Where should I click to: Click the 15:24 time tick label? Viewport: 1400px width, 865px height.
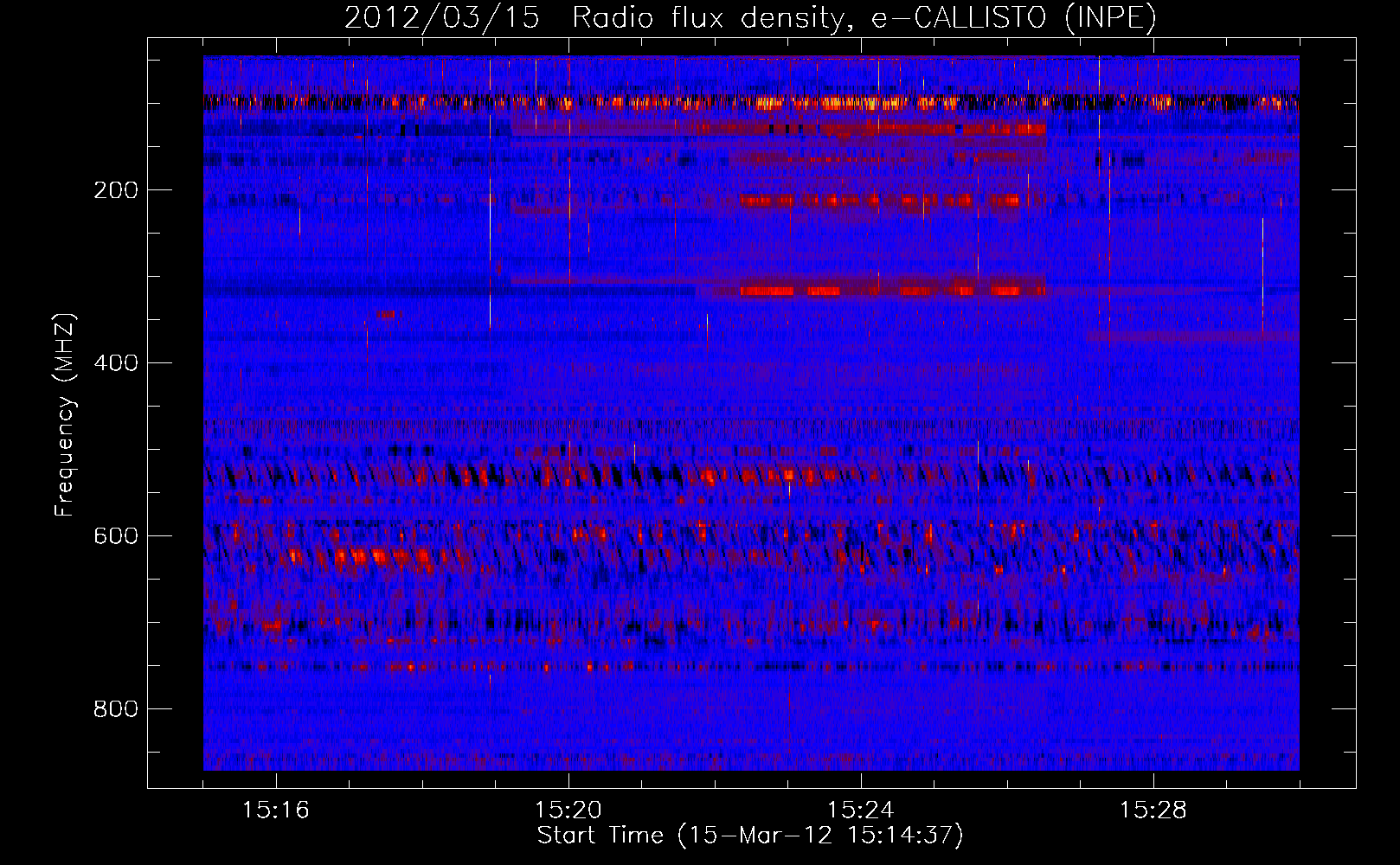pyautogui.click(x=861, y=811)
